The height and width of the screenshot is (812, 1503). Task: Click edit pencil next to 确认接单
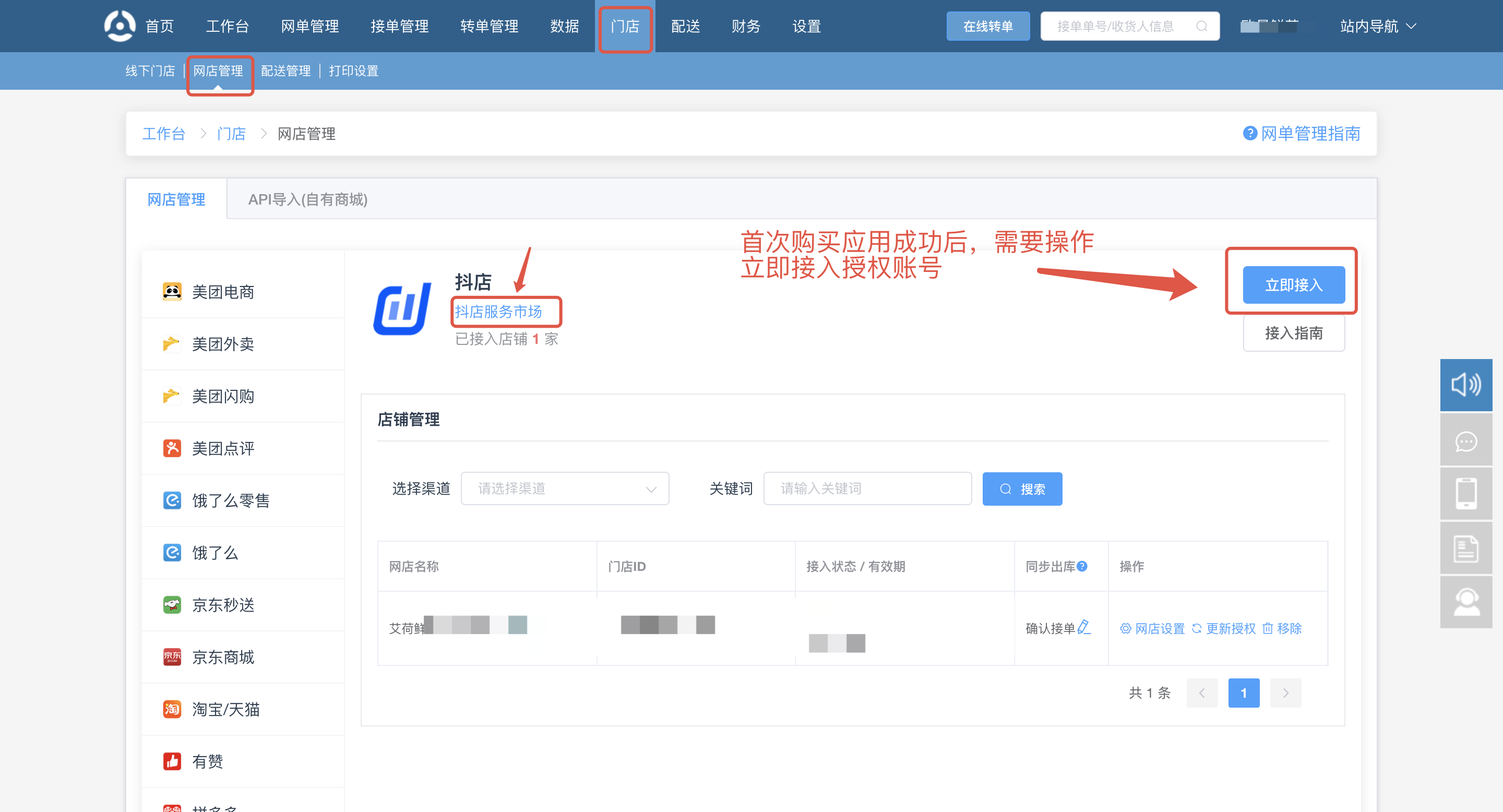[x=1083, y=627]
